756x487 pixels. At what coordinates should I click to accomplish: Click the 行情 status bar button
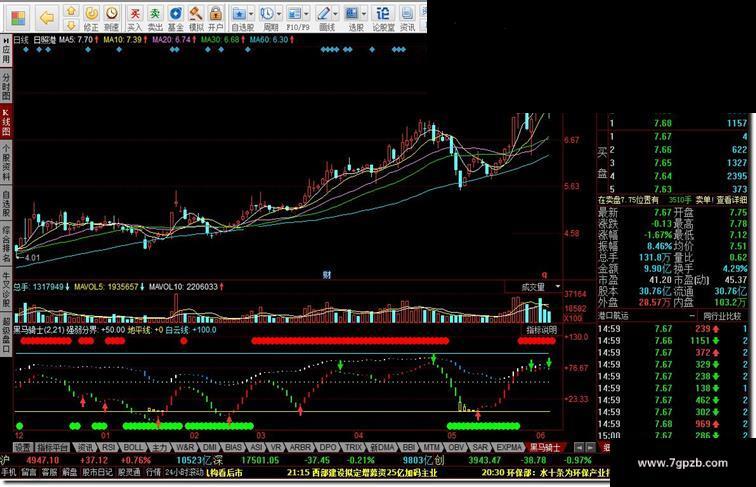pyautogui.click(x=153, y=473)
